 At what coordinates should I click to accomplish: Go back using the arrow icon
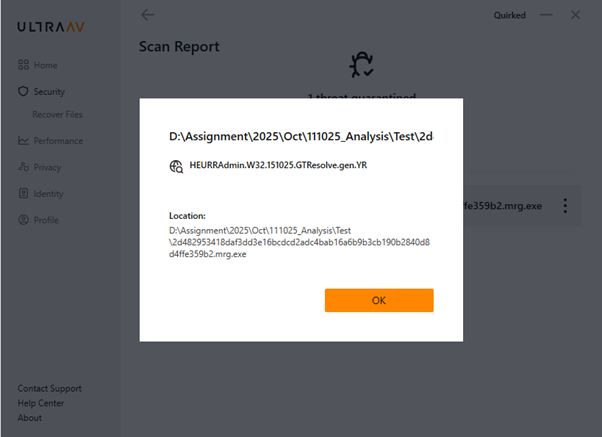click(148, 15)
